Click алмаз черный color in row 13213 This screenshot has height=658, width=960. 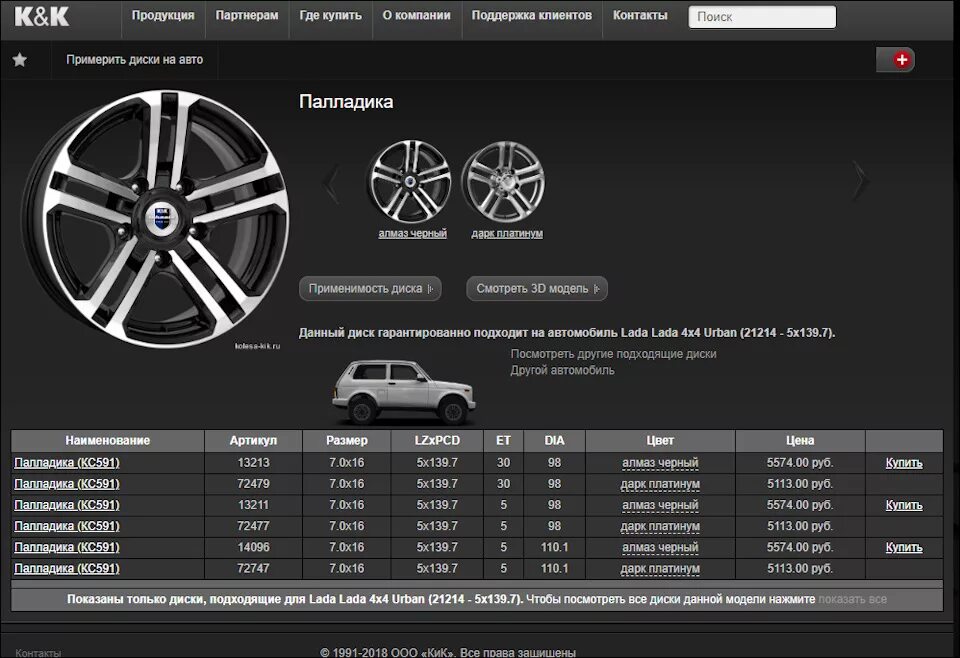click(660, 463)
